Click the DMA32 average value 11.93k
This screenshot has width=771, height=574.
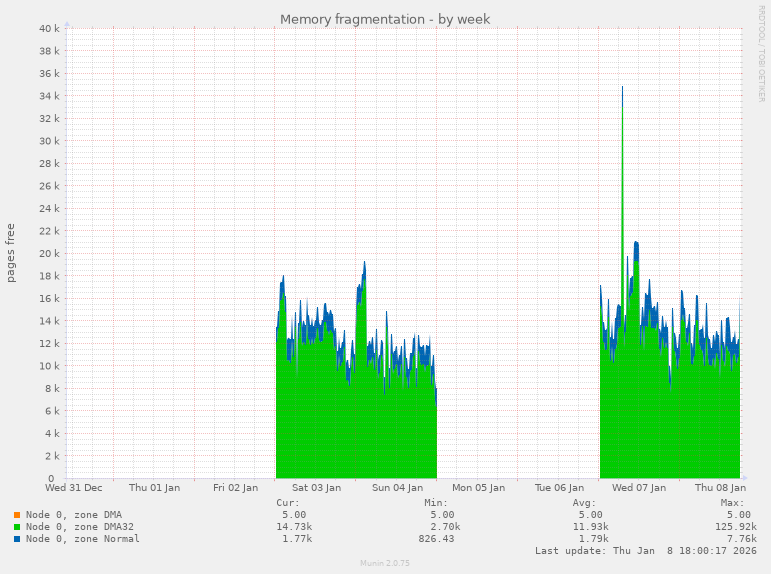[x=591, y=527]
